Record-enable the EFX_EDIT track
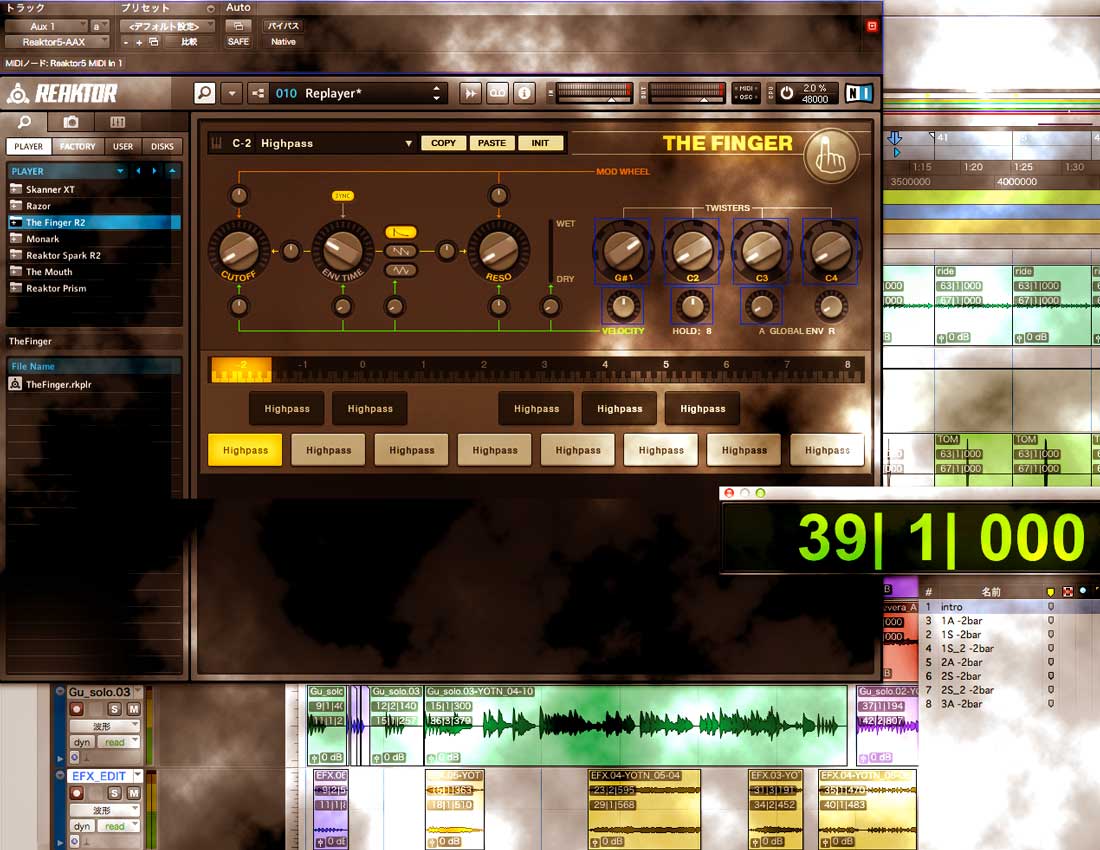 (77, 793)
